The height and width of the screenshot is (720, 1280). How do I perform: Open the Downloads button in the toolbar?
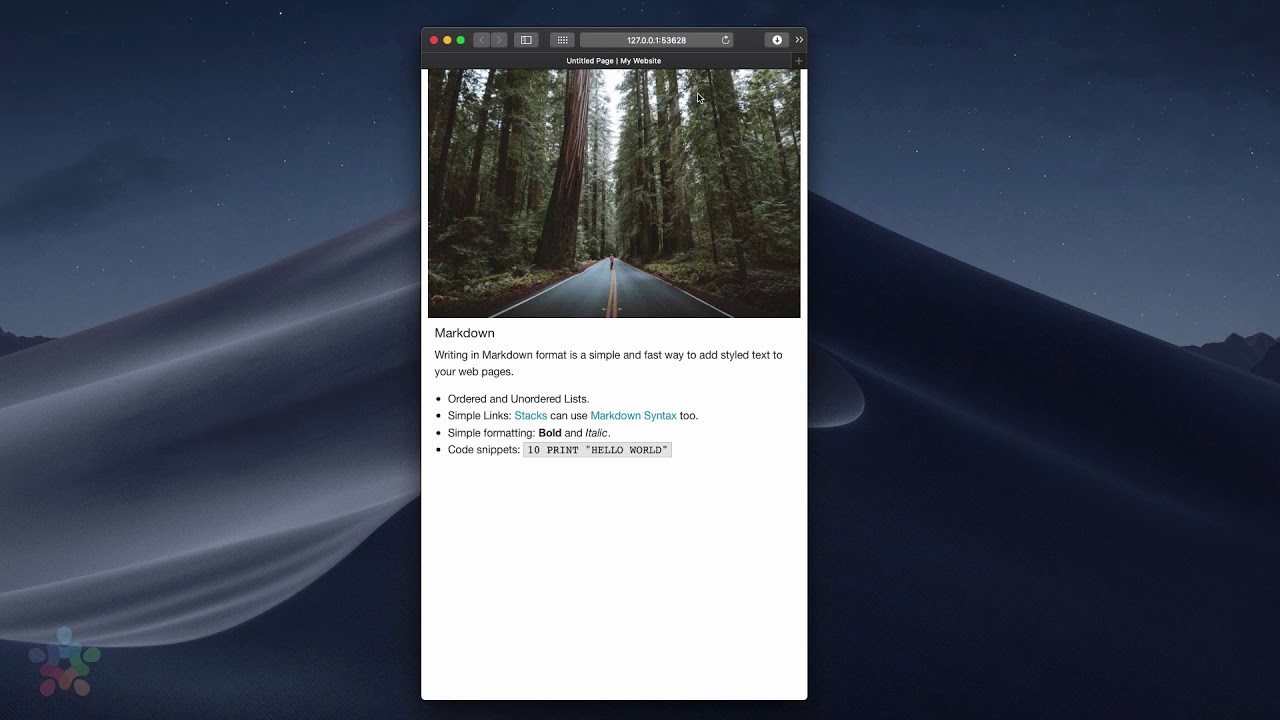(x=777, y=40)
